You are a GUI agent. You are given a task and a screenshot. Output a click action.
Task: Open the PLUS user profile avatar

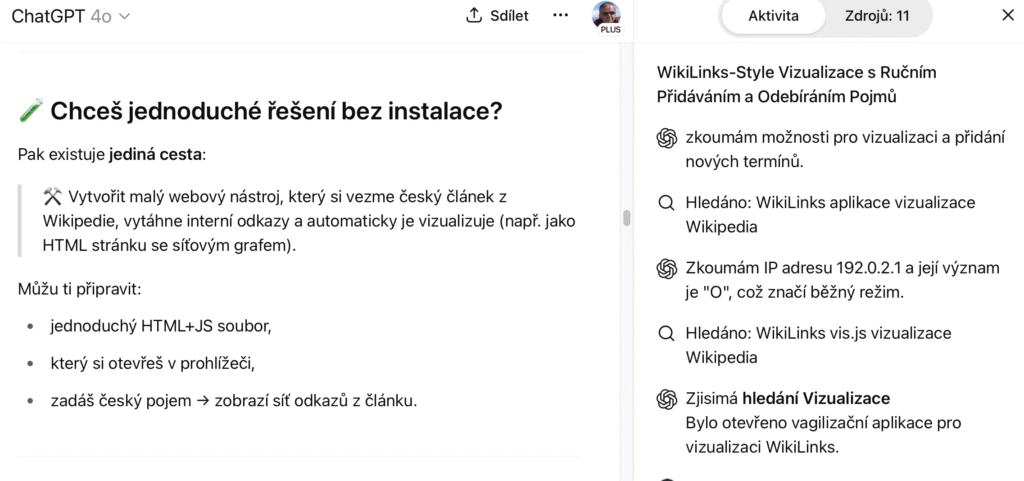607,16
